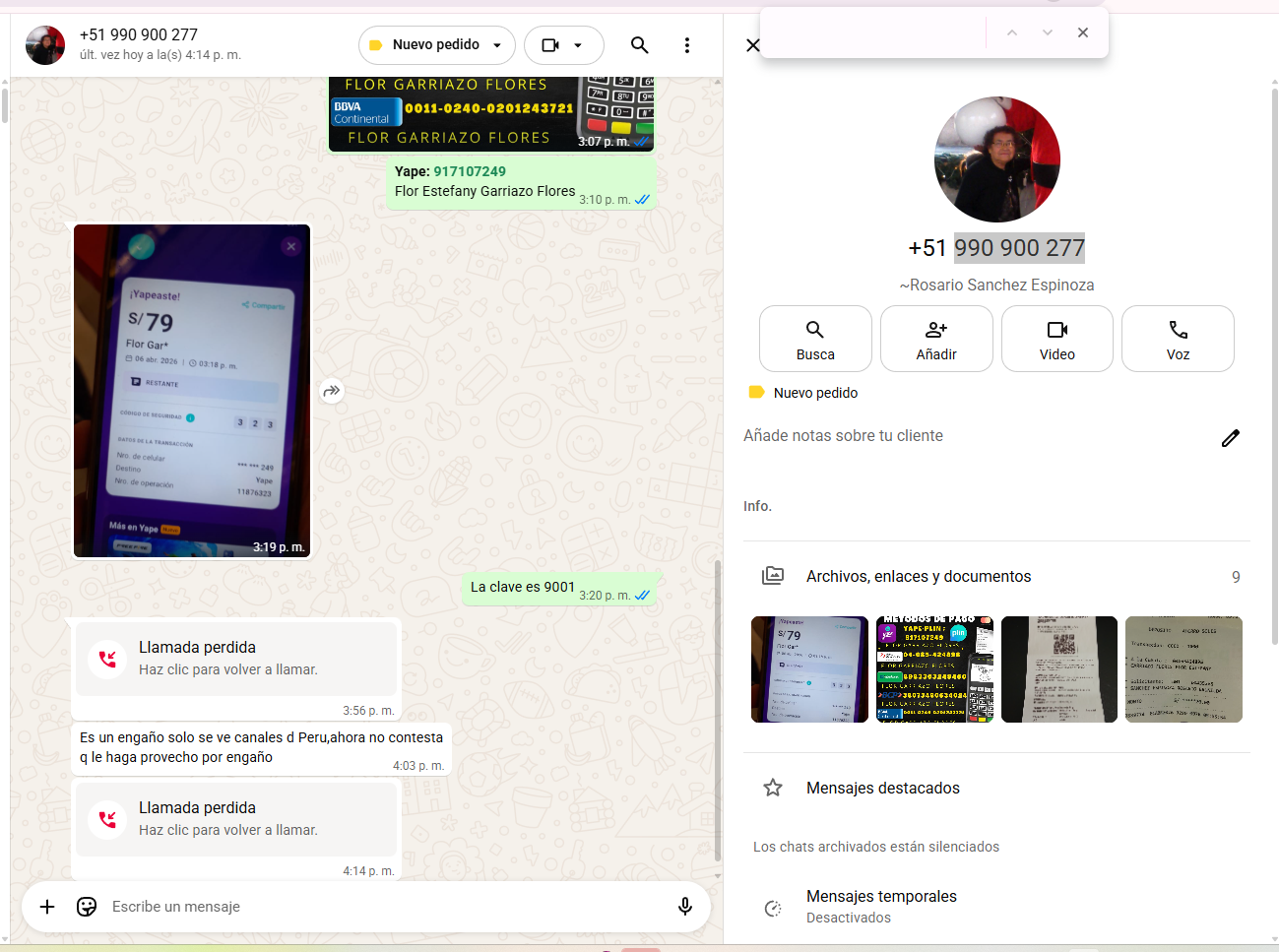
Task: Click the plus attach icon
Action: [x=47, y=907]
